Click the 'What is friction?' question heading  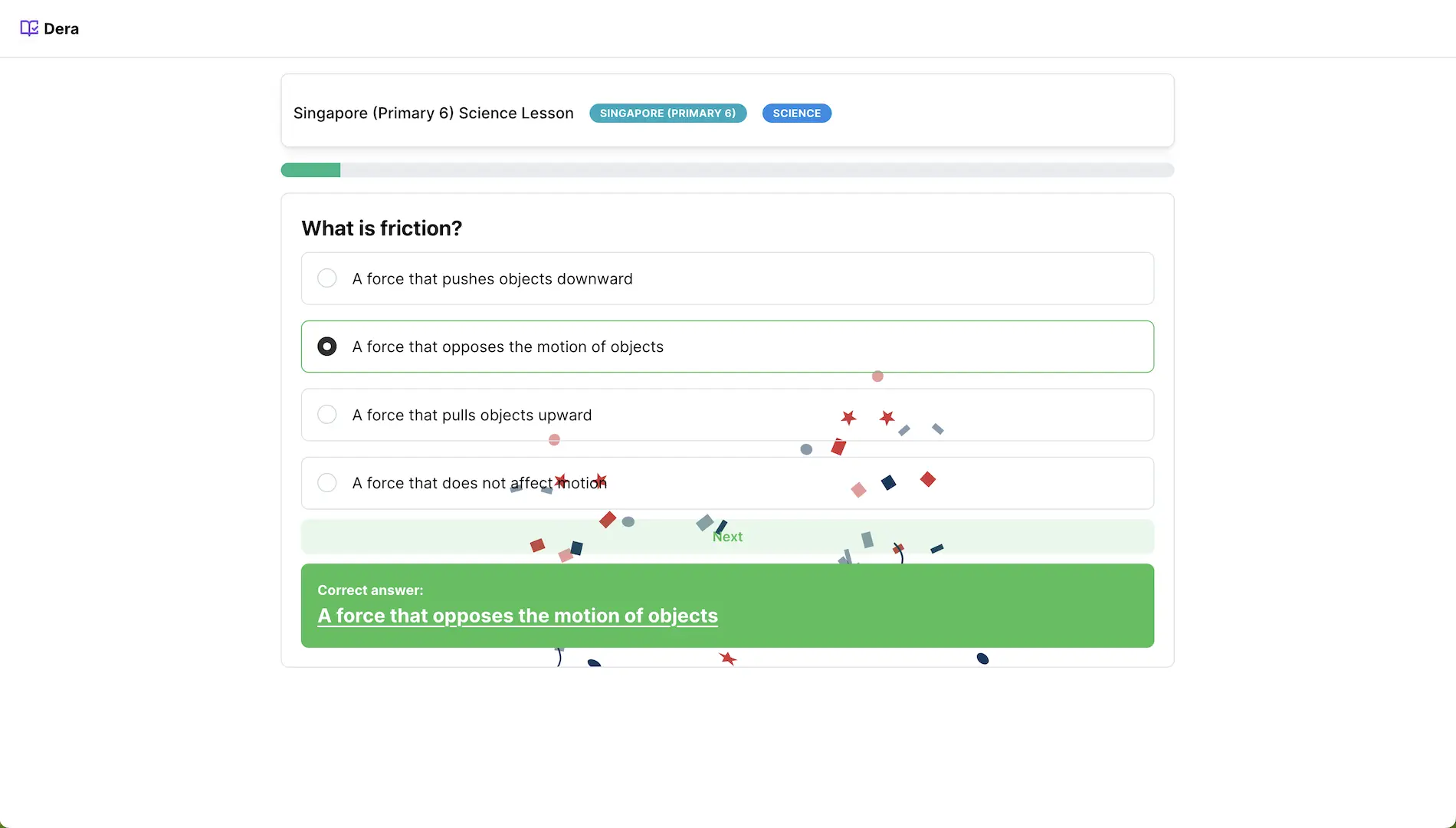click(x=382, y=228)
